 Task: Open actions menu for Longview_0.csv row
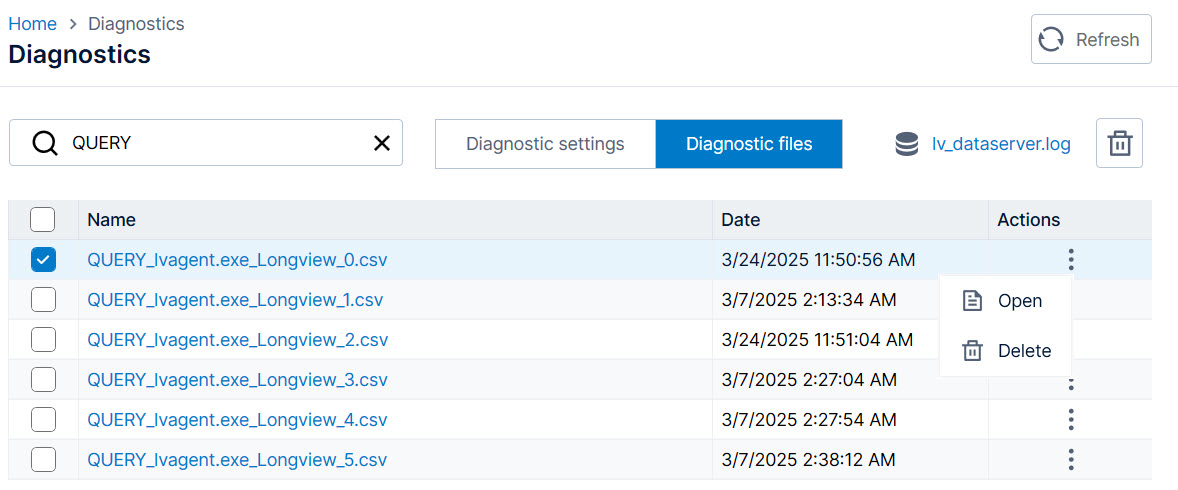(x=1071, y=260)
